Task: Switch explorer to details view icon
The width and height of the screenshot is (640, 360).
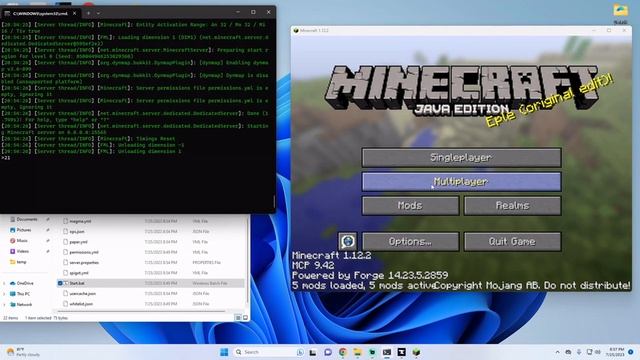Action: click(238, 317)
